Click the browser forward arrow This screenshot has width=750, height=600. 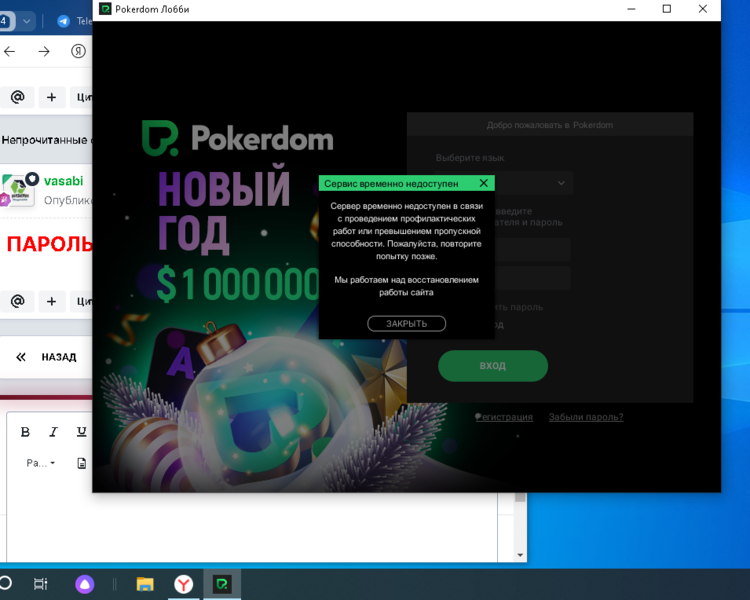44,51
